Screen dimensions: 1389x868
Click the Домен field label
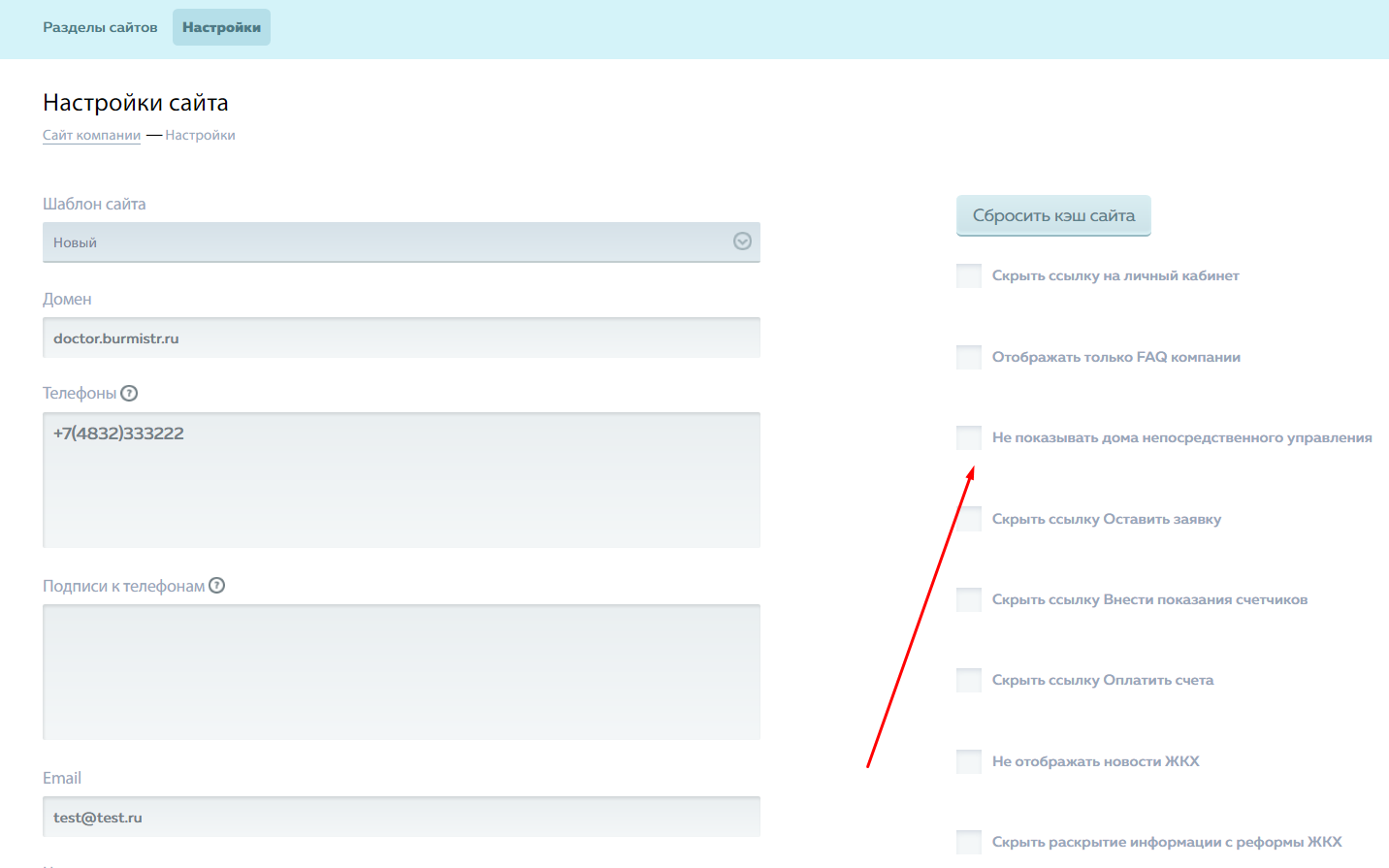click(67, 299)
